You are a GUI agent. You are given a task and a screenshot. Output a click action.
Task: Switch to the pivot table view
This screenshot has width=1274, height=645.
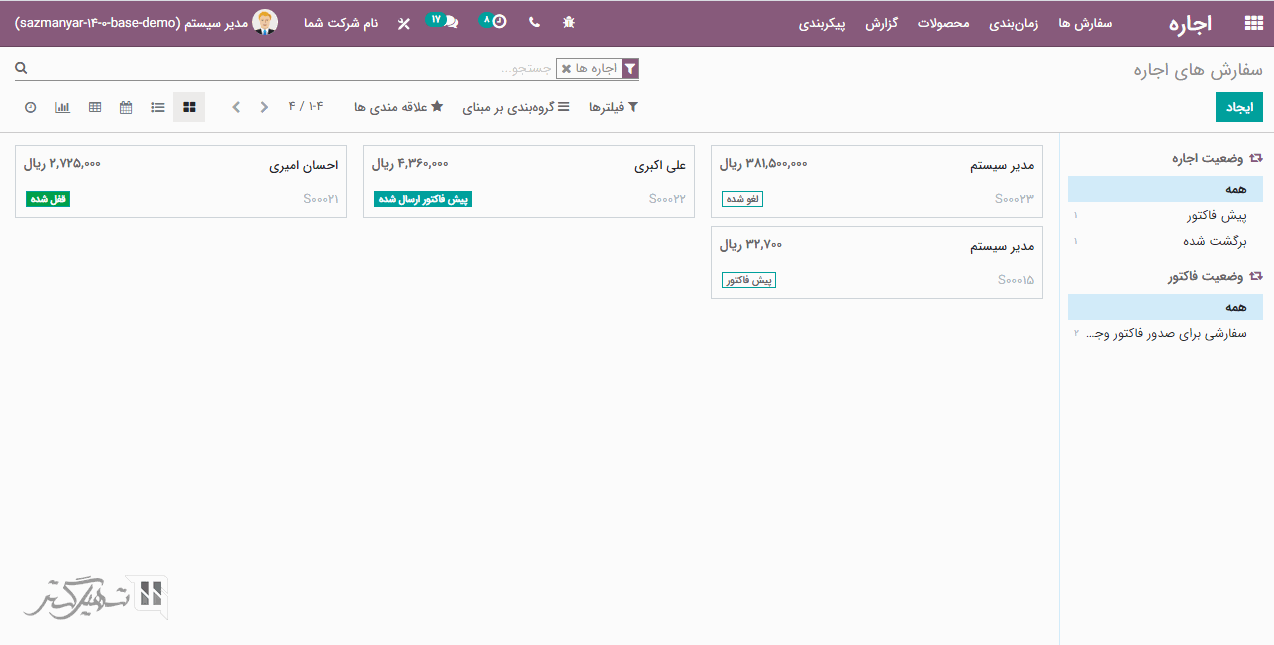[95, 107]
